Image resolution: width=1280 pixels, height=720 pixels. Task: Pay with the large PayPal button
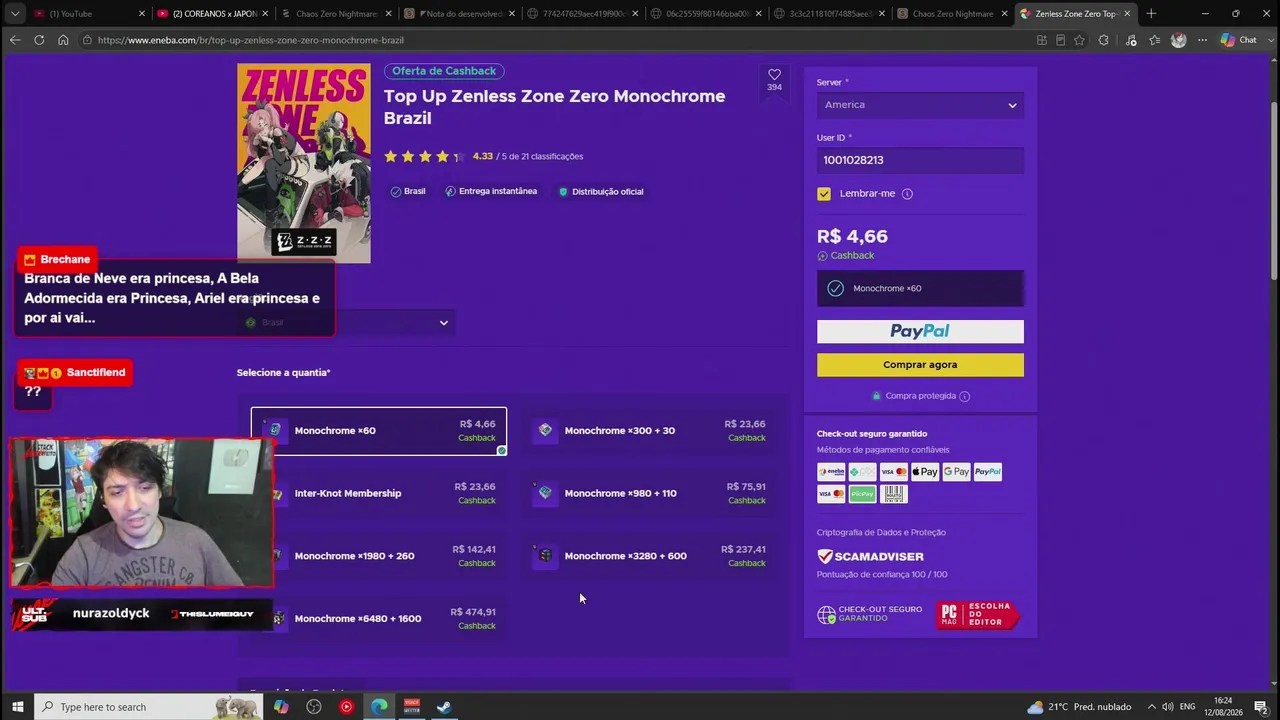pos(920,332)
